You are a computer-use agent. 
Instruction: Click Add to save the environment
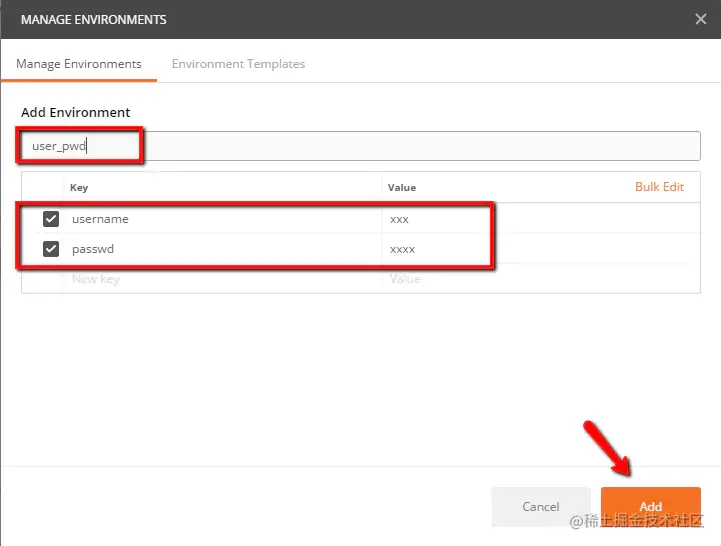(651, 506)
